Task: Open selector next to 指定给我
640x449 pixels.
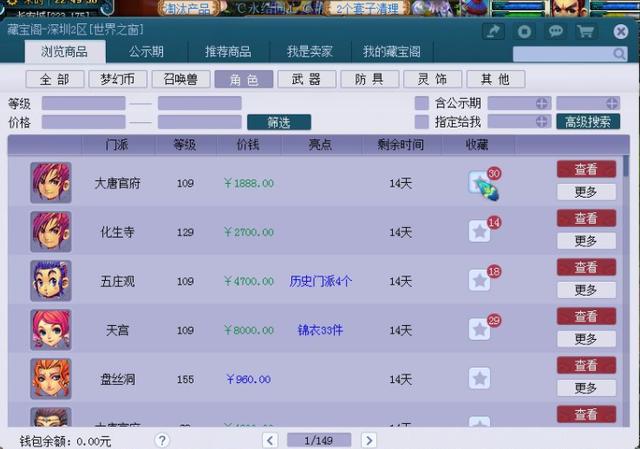Action: coord(519,121)
